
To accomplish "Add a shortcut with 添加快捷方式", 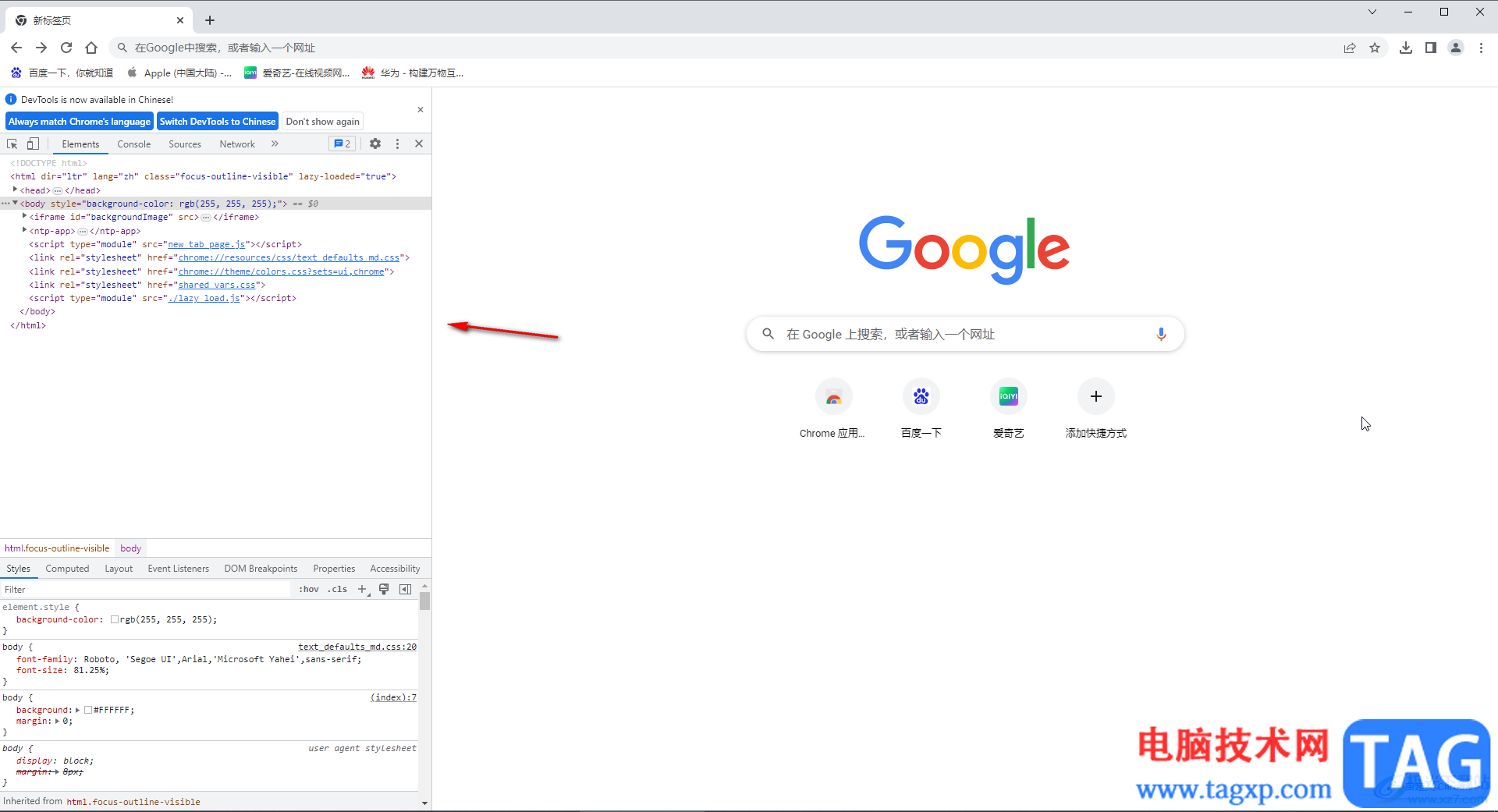I will (x=1095, y=409).
